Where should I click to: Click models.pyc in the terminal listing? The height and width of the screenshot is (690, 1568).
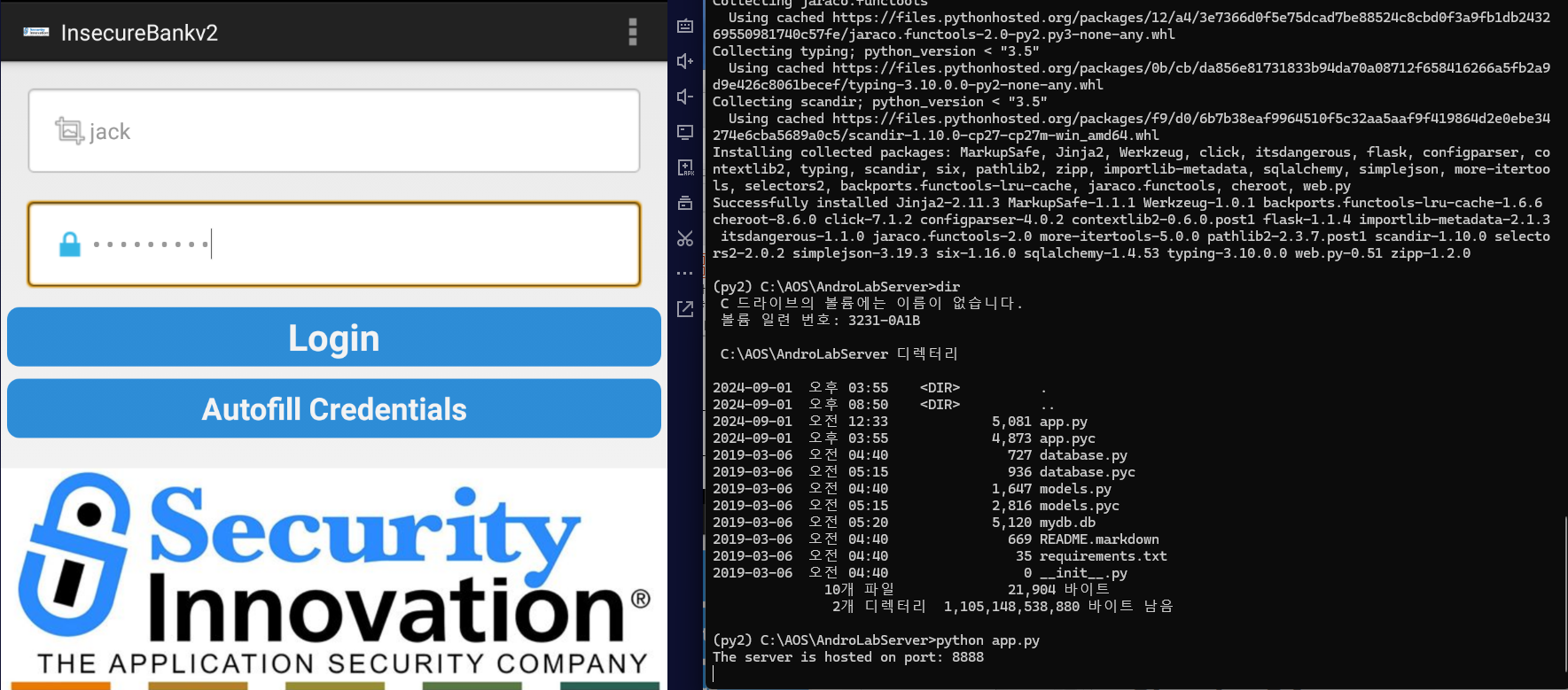coord(1080,506)
